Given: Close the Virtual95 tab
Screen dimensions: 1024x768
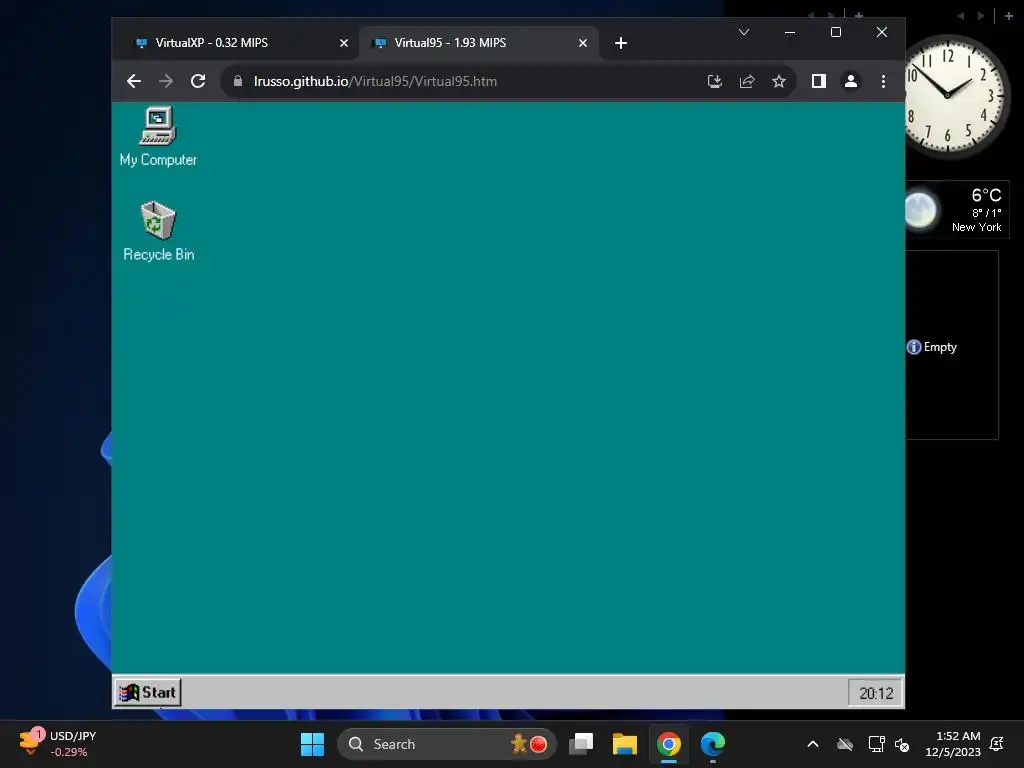Looking at the screenshot, I should tap(583, 43).
